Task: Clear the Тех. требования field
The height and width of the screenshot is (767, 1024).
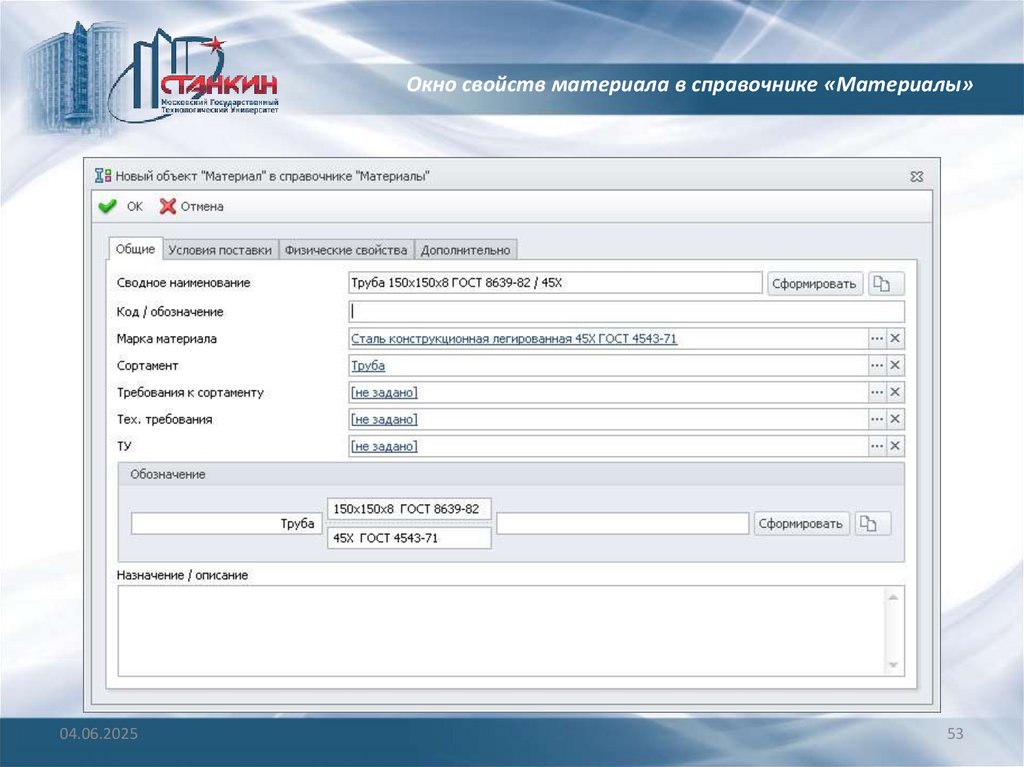Action: (x=895, y=419)
